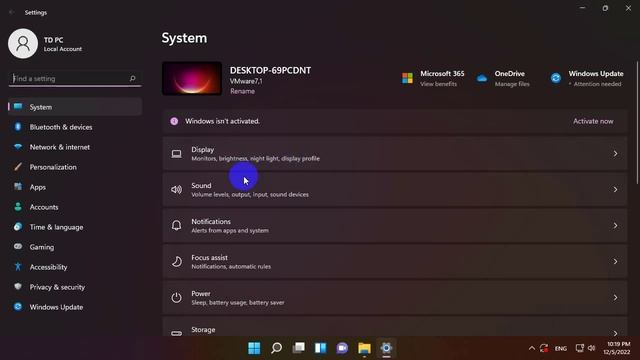Click the Display monitor icon
This screenshot has width=640, height=360.
(176, 154)
